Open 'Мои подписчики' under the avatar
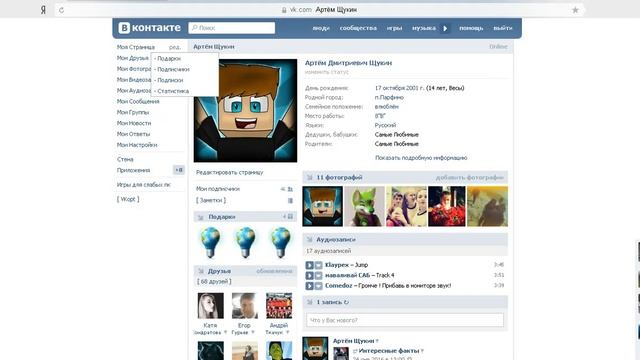 [x=218, y=189]
